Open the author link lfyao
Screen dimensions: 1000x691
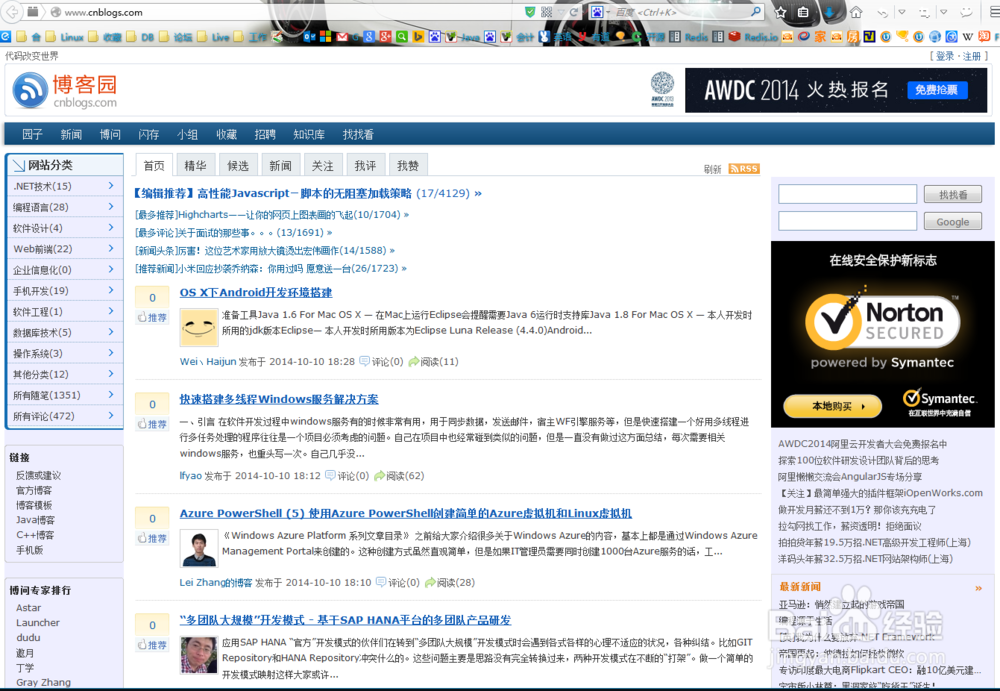[191, 475]
